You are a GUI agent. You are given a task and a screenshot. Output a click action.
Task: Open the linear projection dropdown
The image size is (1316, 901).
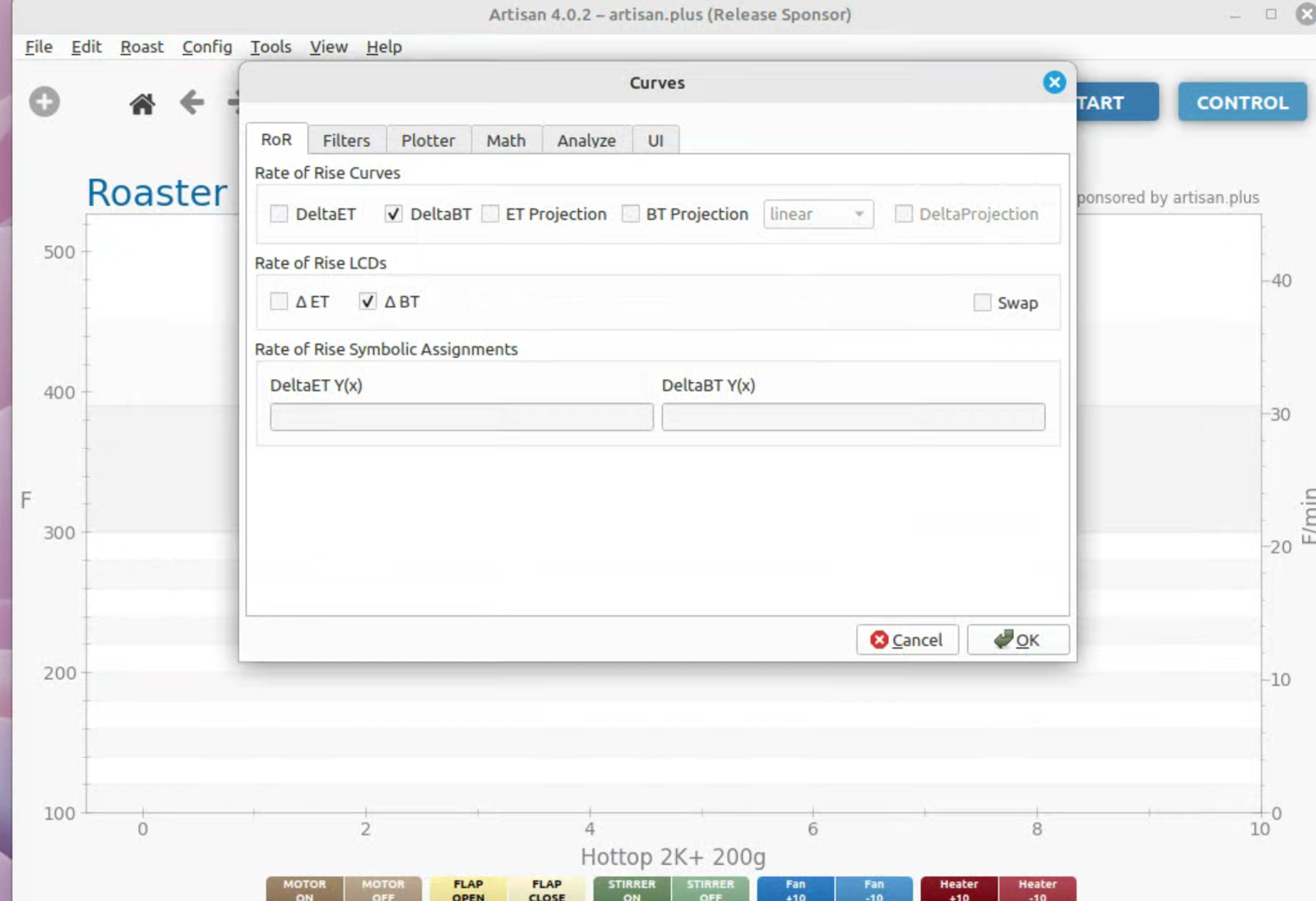[818, 214]
